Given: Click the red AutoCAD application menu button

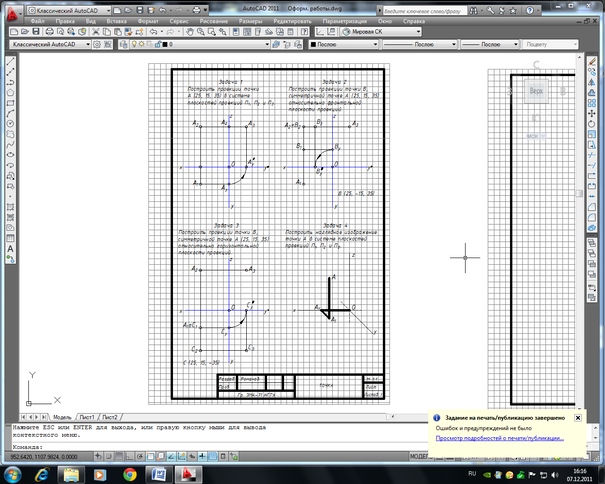Looking at the screenshot, I should [x=12, y=13].
